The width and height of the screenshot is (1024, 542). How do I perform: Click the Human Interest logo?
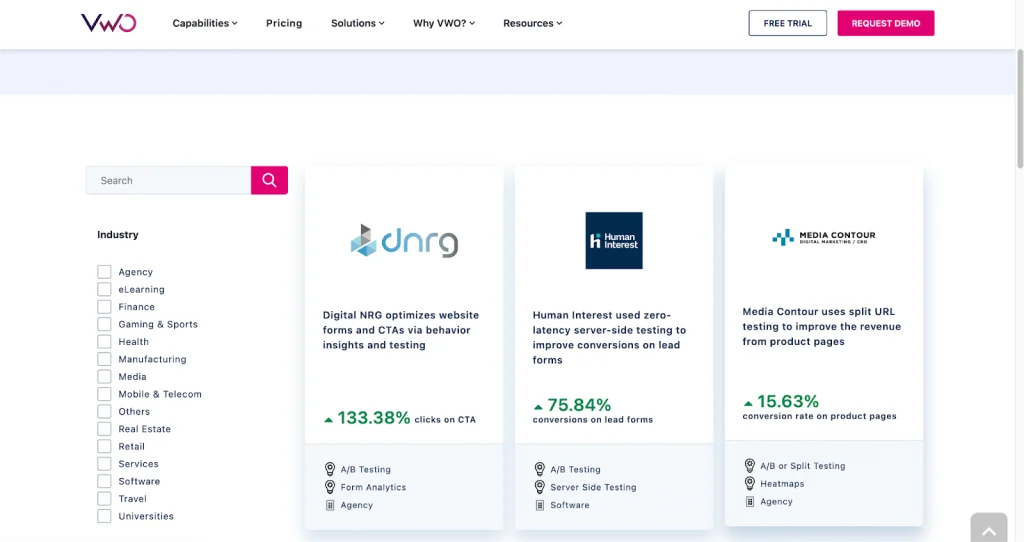(x=614, y=240)
